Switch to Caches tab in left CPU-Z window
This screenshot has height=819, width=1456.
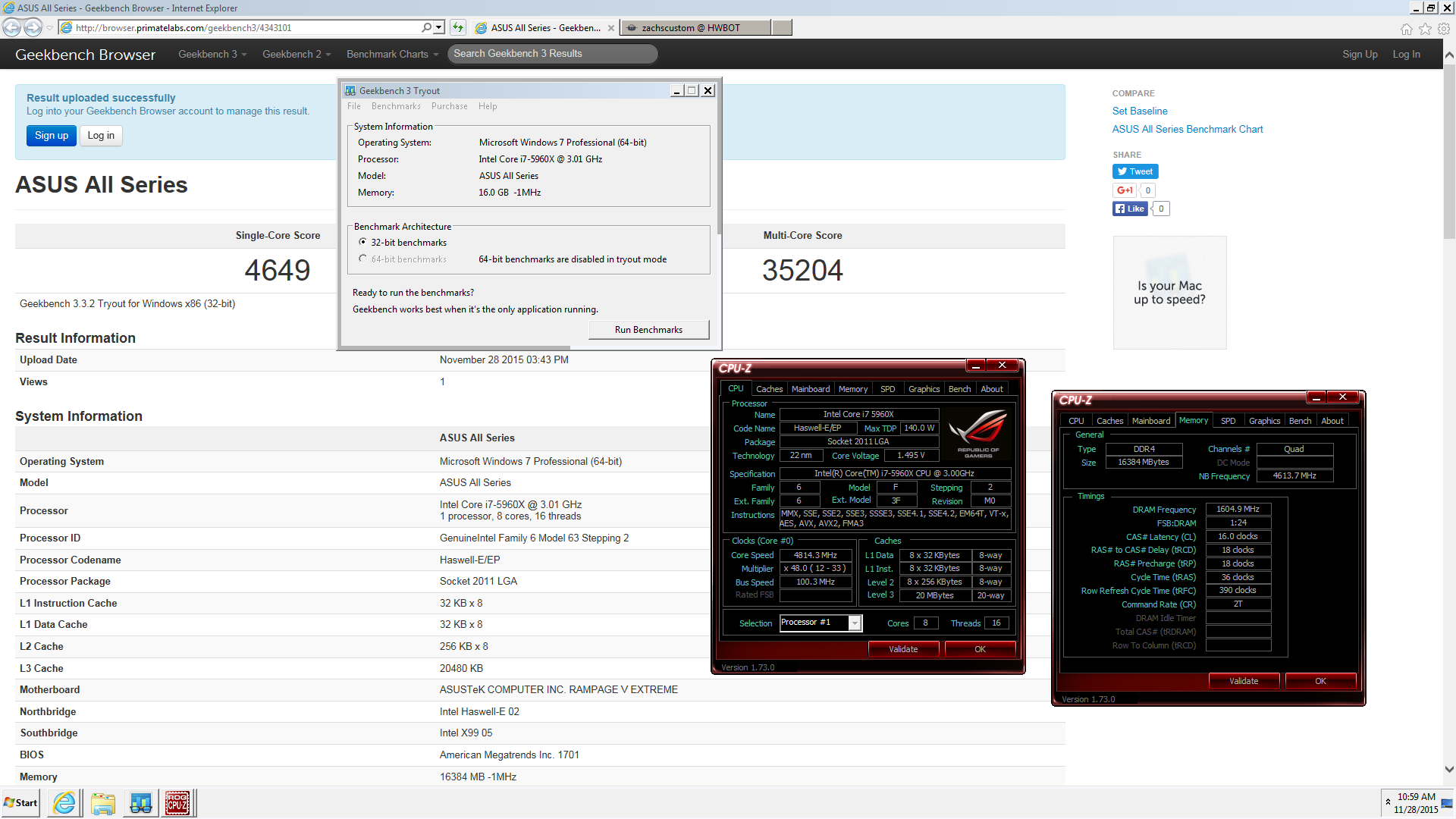pyautogui.click(x=769, y=389)
